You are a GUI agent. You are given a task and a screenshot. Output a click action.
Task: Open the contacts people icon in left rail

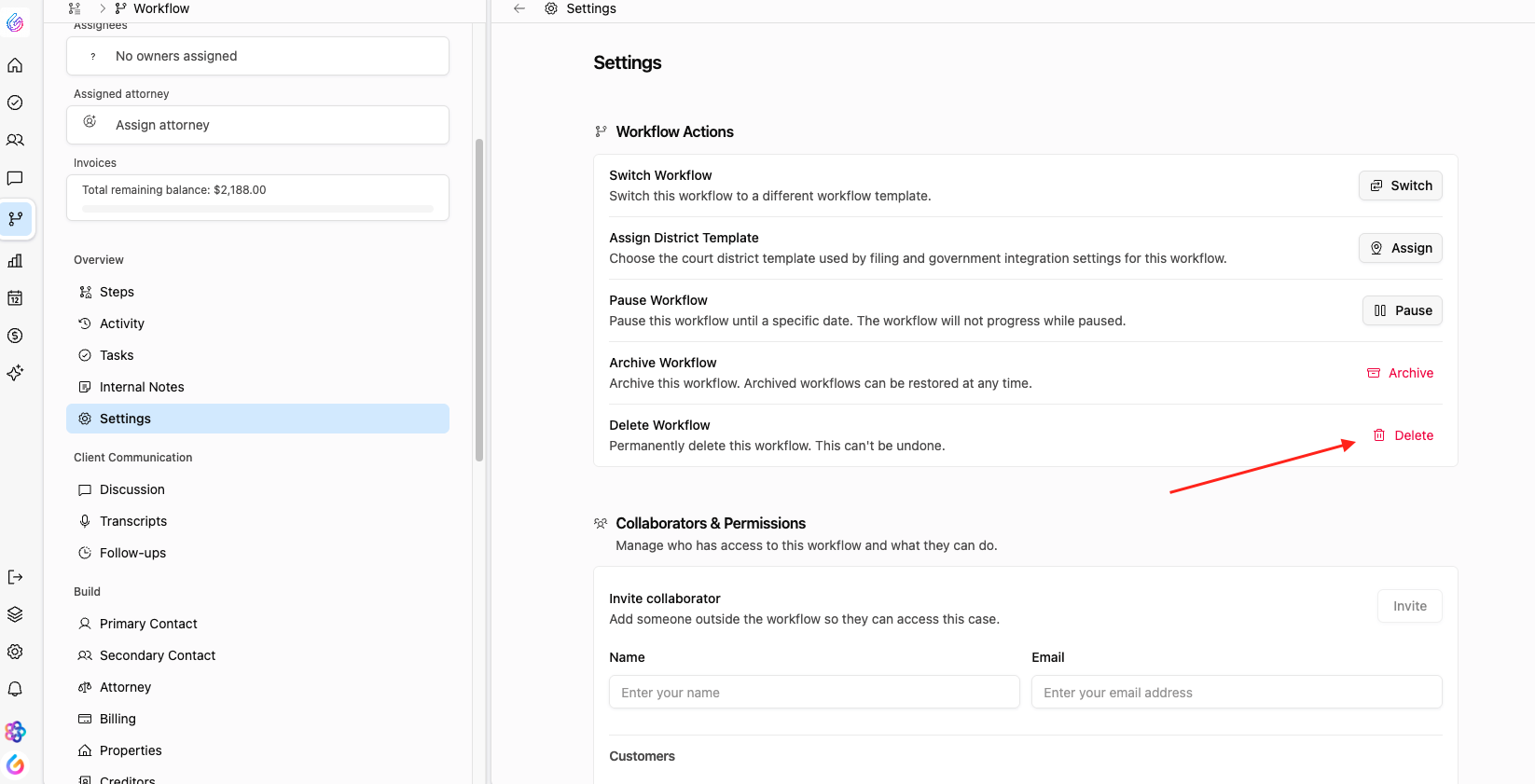click(15, 140)
